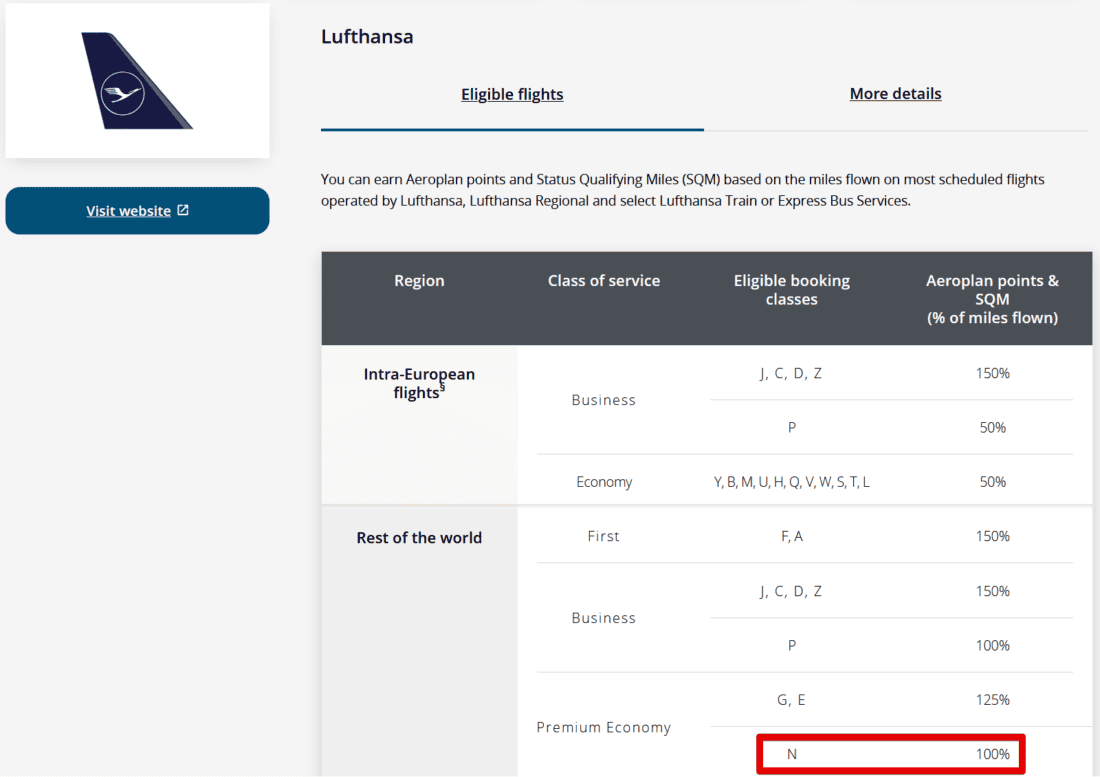Click the Eligible booking classes header
This screenshot has height=777, width=1100.
tap(791, 290)
